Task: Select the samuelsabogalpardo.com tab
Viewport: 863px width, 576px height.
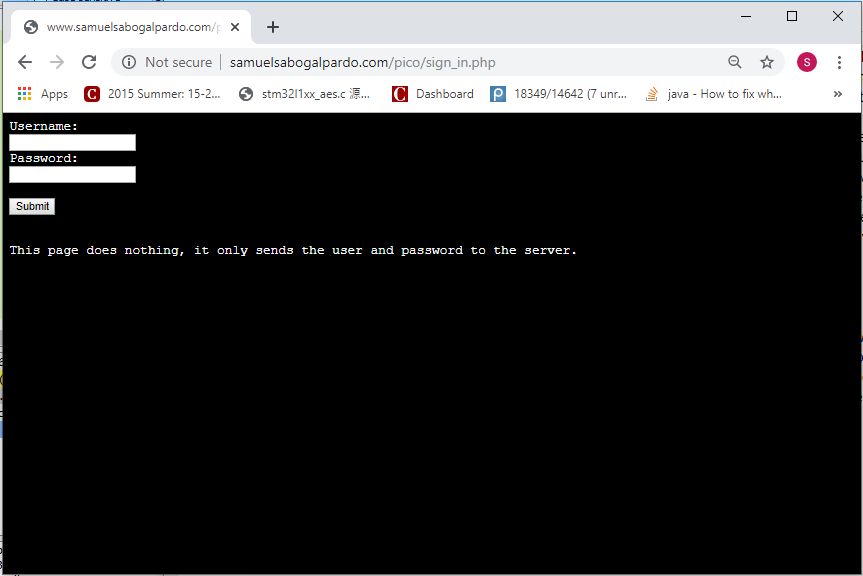Action: pyautogui.click(x=130, y=27)
